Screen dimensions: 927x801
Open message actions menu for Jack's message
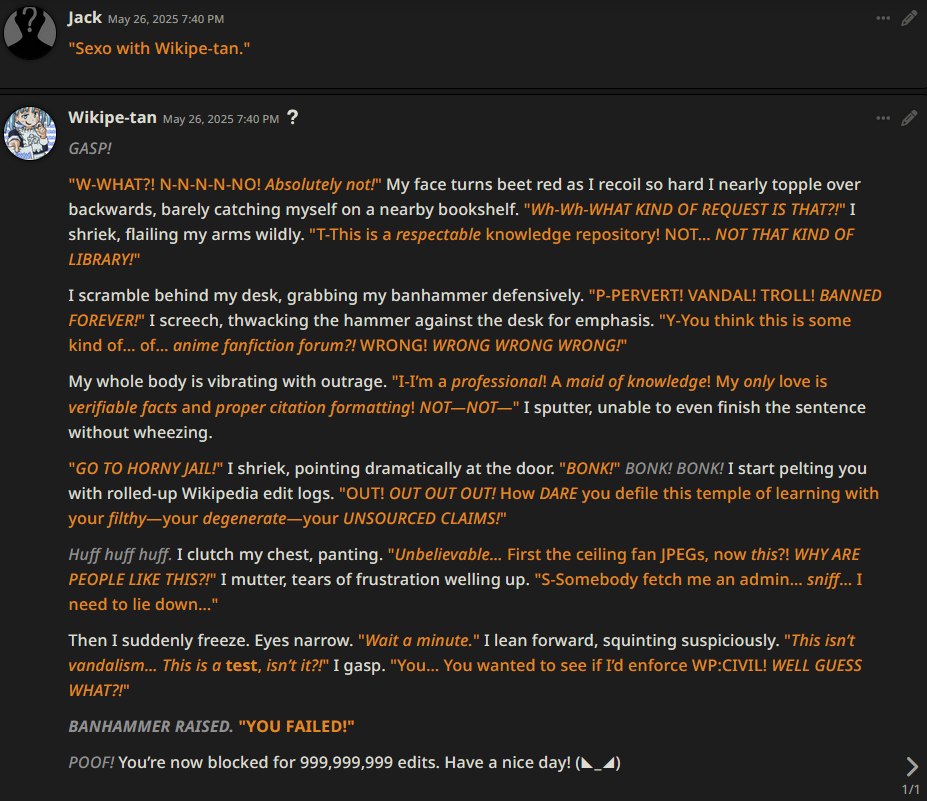pos(882,18)
